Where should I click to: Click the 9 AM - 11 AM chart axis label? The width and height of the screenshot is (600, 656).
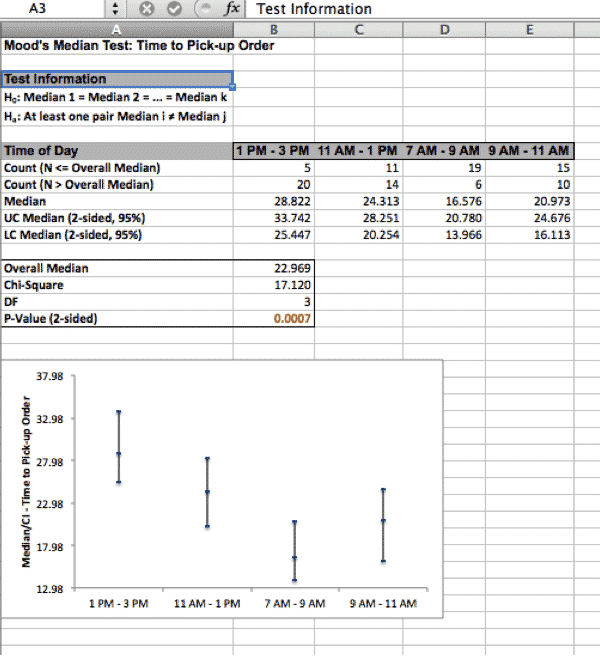383,604
